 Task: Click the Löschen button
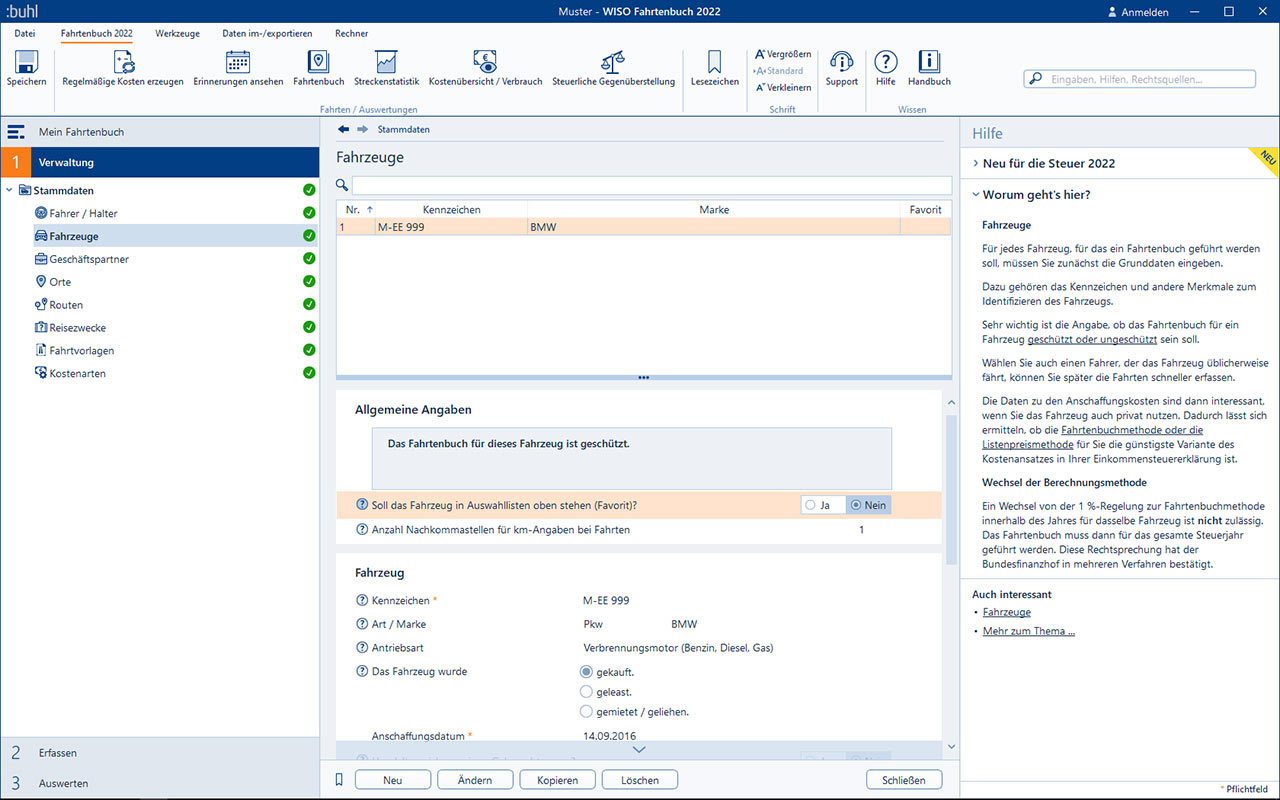pyautogui.click(x=640, y=780)
